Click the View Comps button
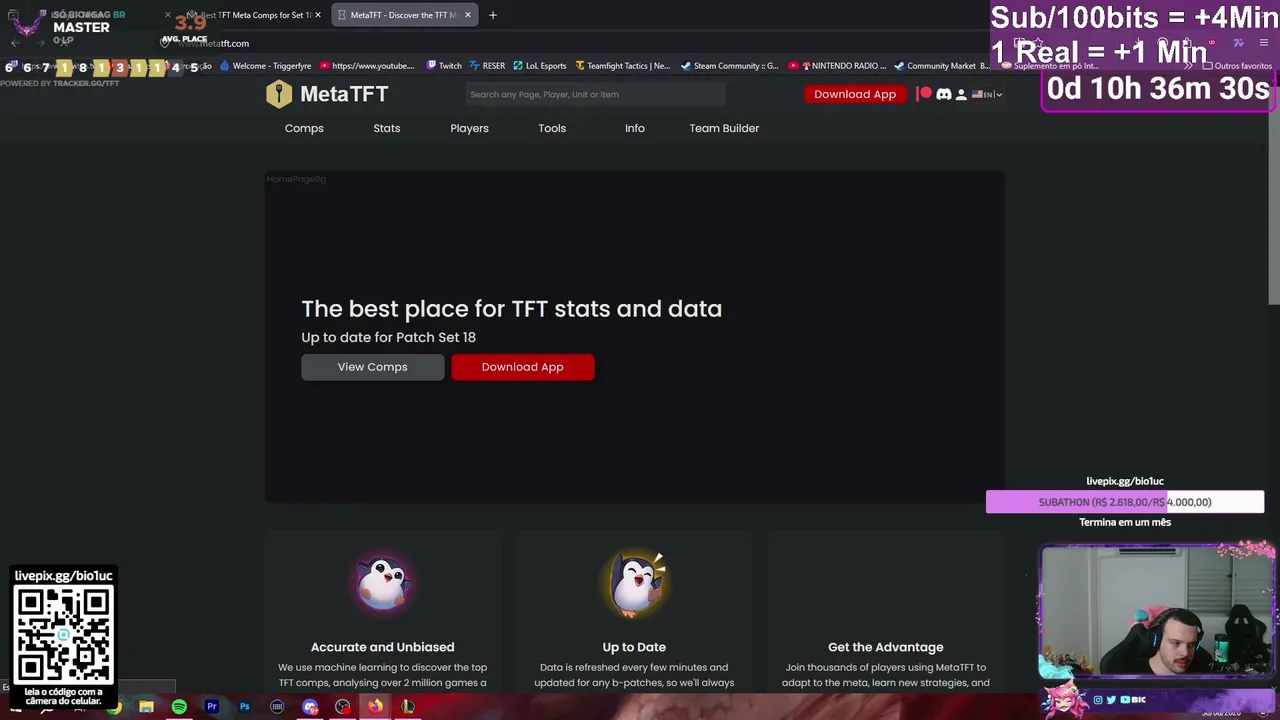 point(373,367)
